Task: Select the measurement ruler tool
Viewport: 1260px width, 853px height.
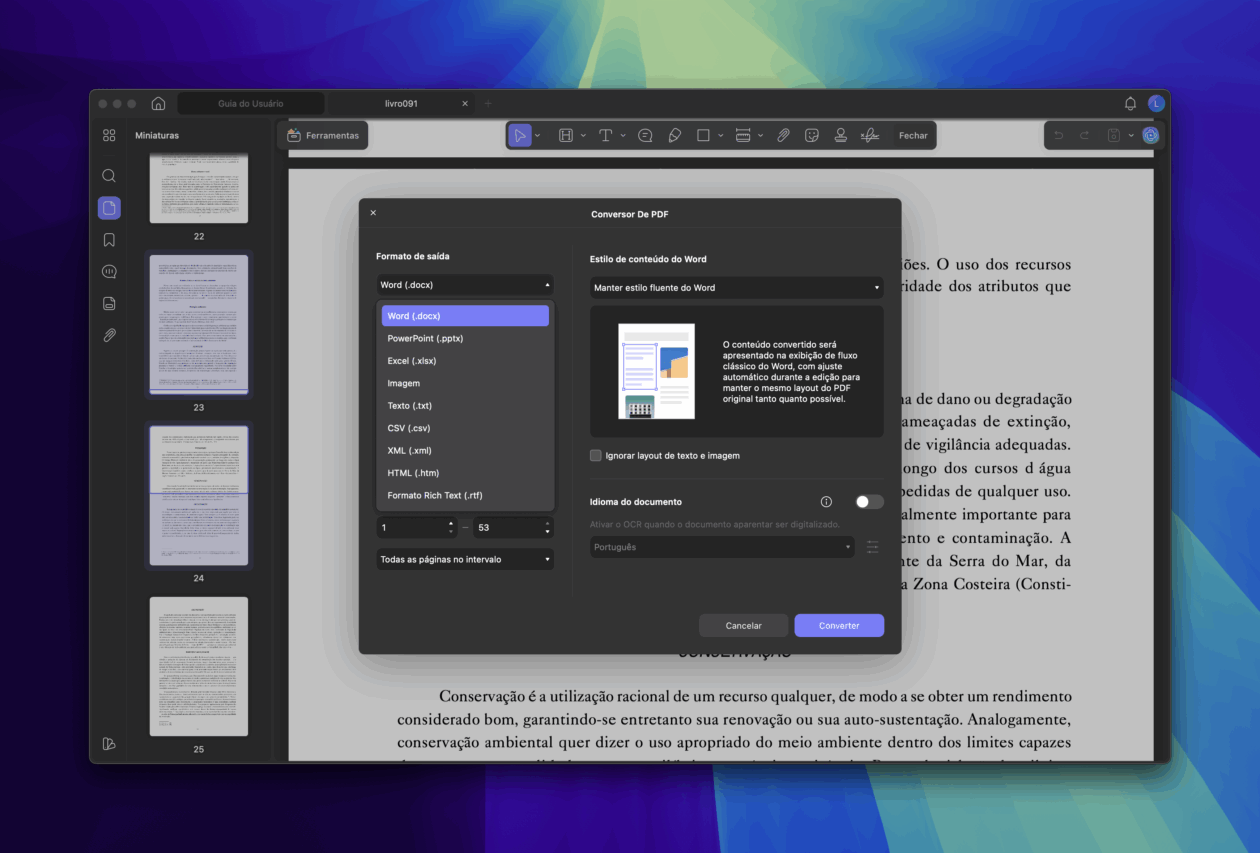Action: click(743, 135)
